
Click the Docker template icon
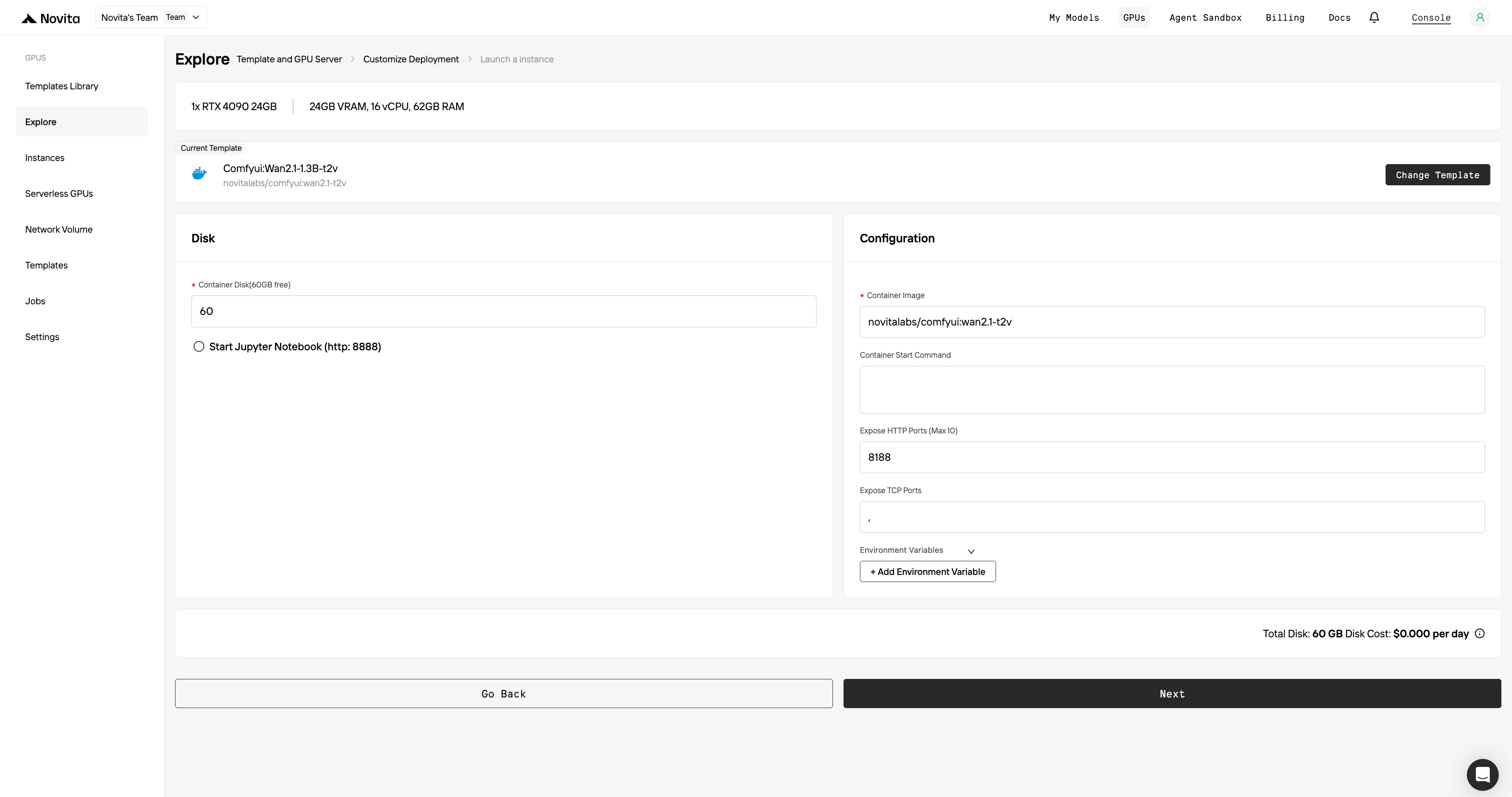(199, 174)
